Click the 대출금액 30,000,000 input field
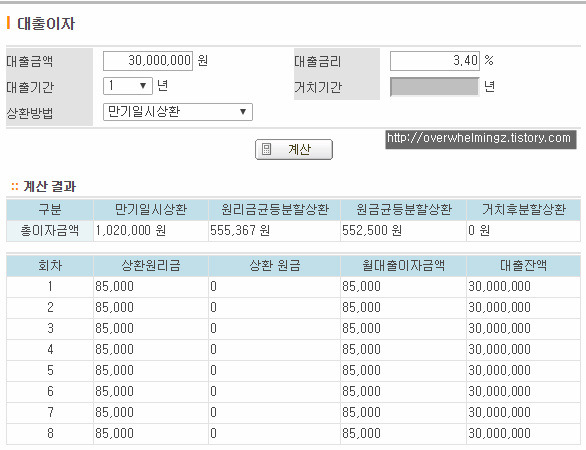The image size is (586, 450). point(148,61)
